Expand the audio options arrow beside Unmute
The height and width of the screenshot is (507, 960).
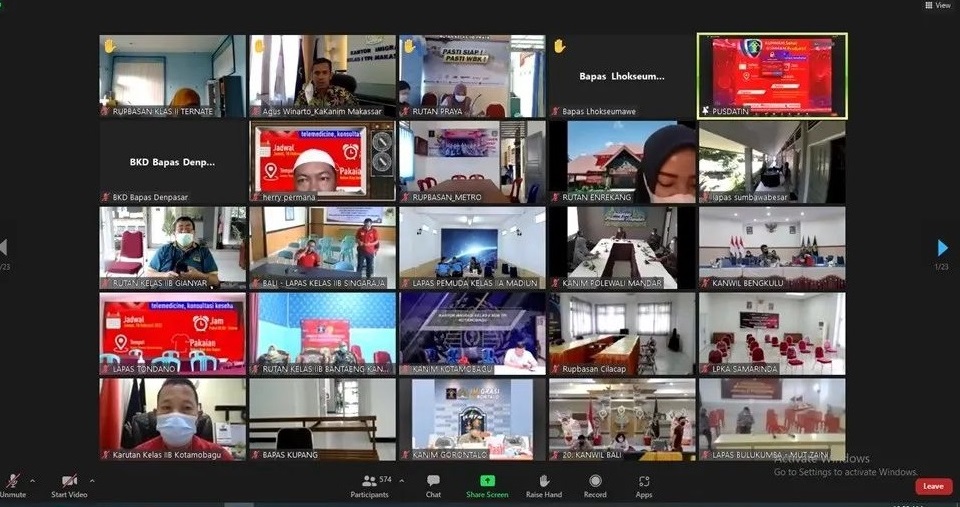(x=32, y=481)
